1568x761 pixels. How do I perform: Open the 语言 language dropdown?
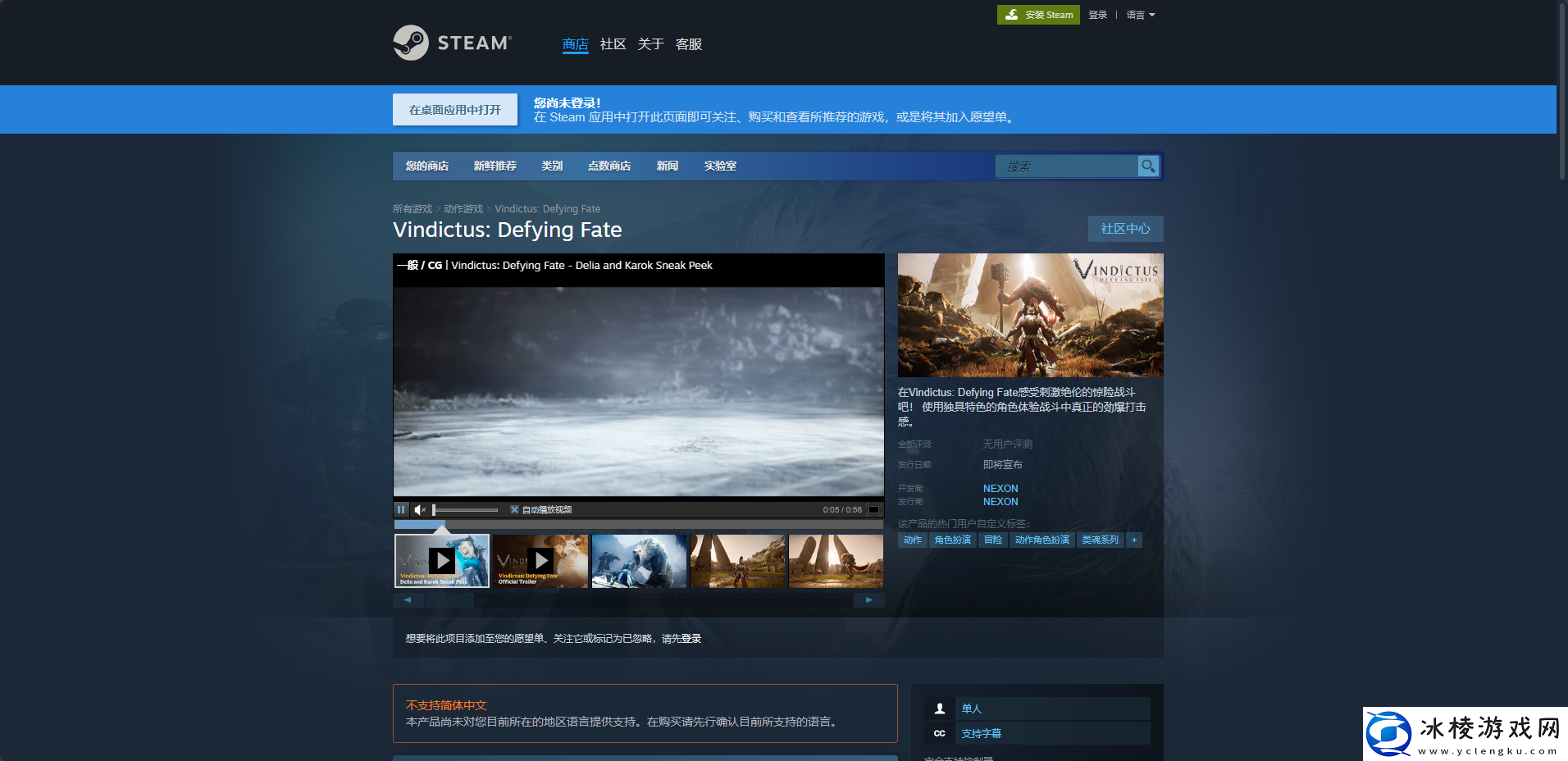tap(1140, 15)
